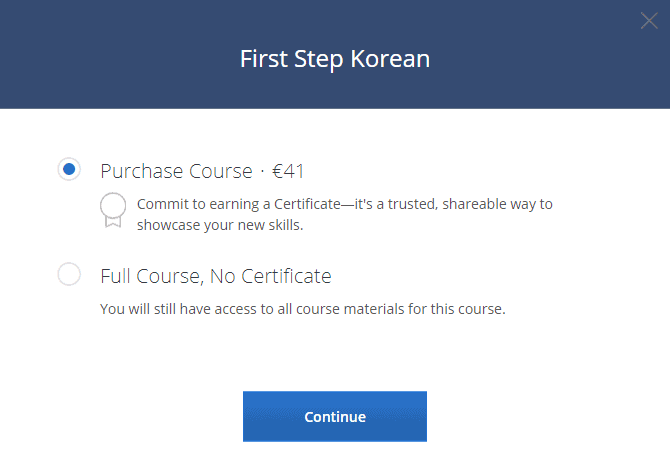Click the word "Korean" in the header
Image resolution: width=670 pixels, height=470 pixels.
(x=390, y=59)
